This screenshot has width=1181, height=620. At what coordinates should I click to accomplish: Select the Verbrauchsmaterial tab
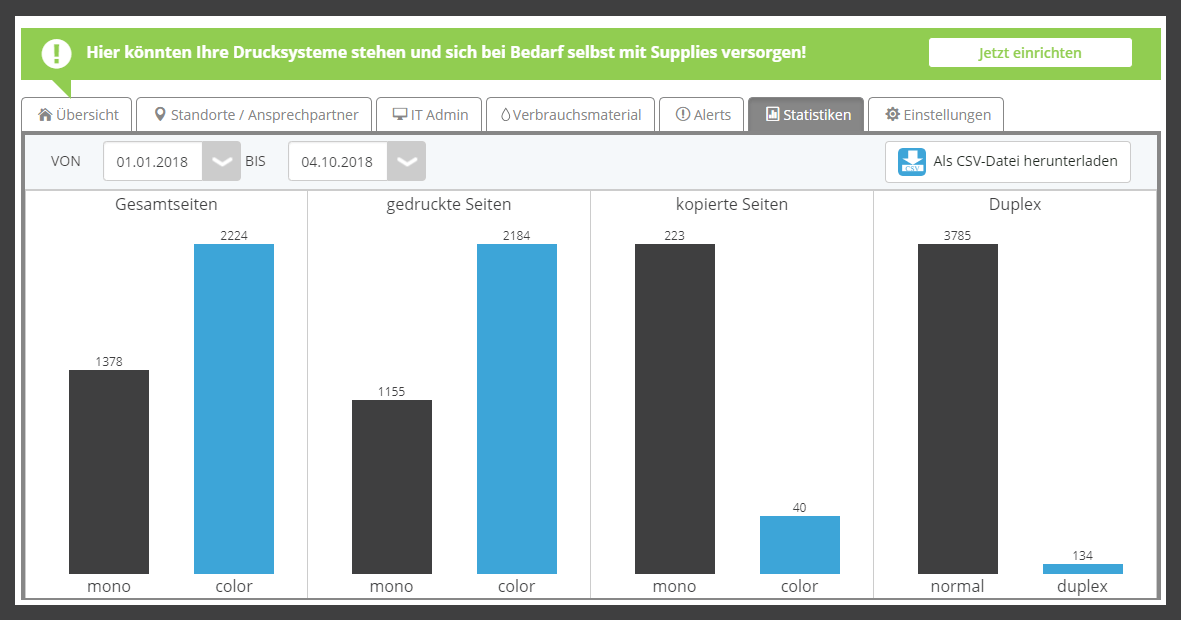(x=570, y=115)
